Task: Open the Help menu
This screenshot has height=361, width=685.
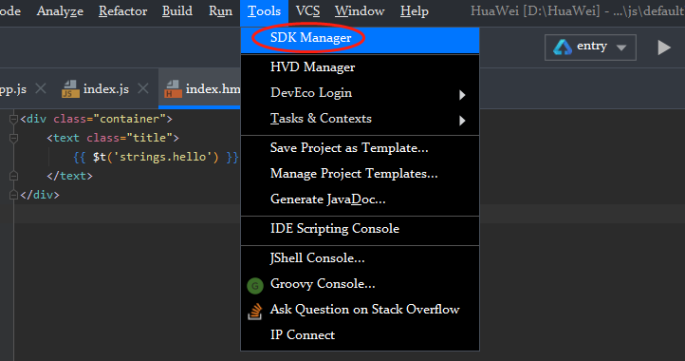Action: pyautogui.click(x=414, y=11)
